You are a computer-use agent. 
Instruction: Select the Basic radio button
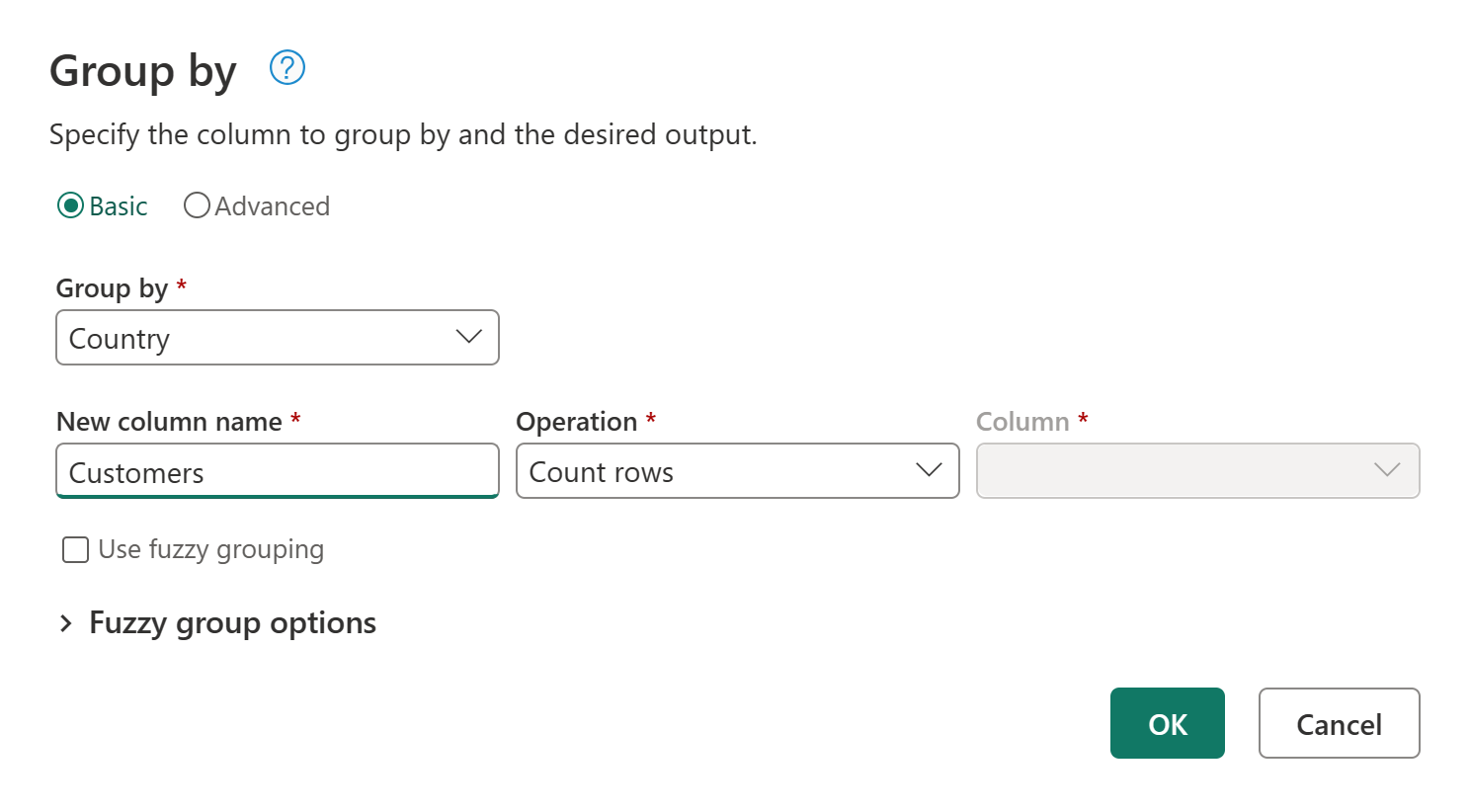[x=69, y=205]
